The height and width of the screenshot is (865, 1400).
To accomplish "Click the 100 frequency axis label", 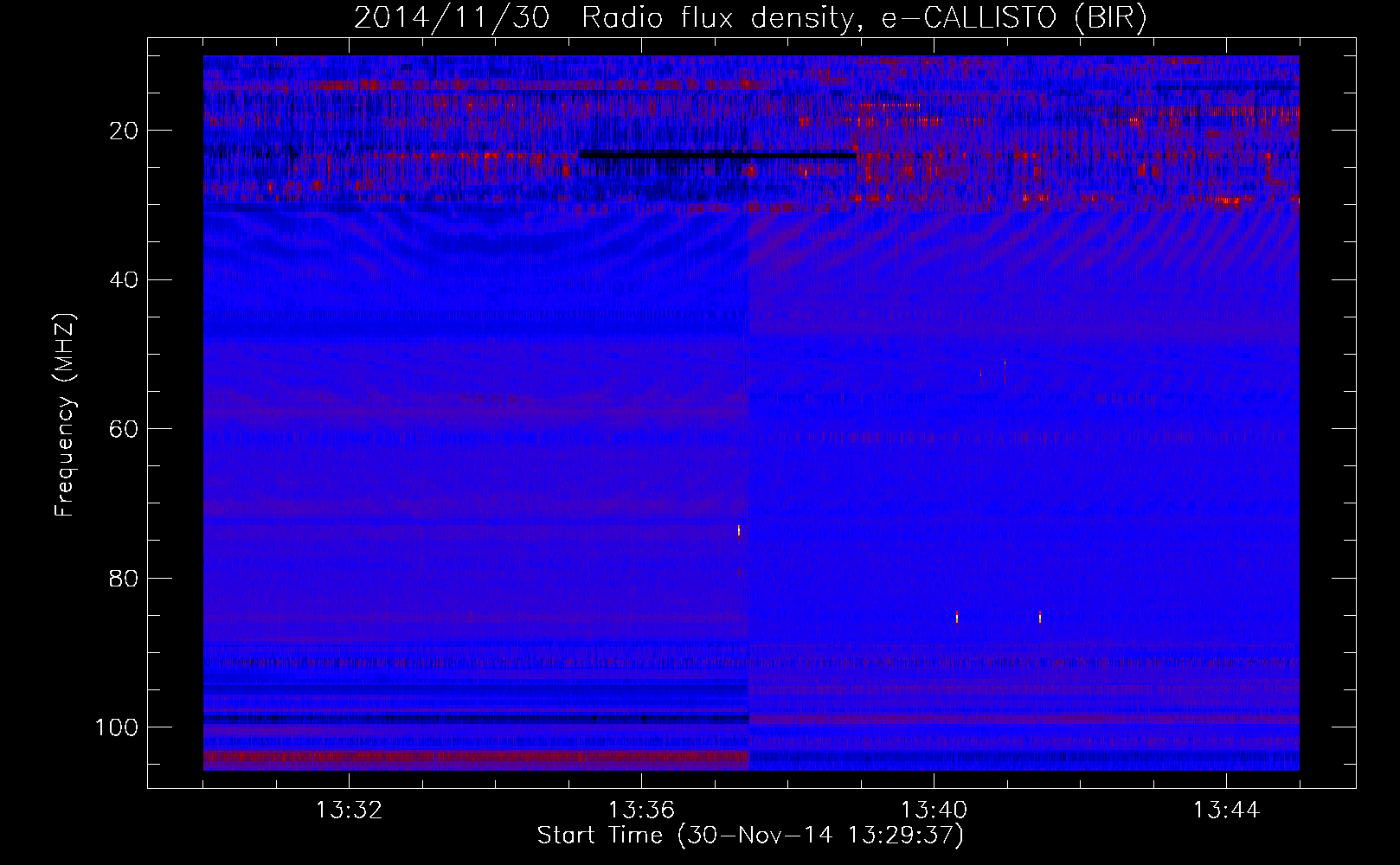I will pos(117,727).
